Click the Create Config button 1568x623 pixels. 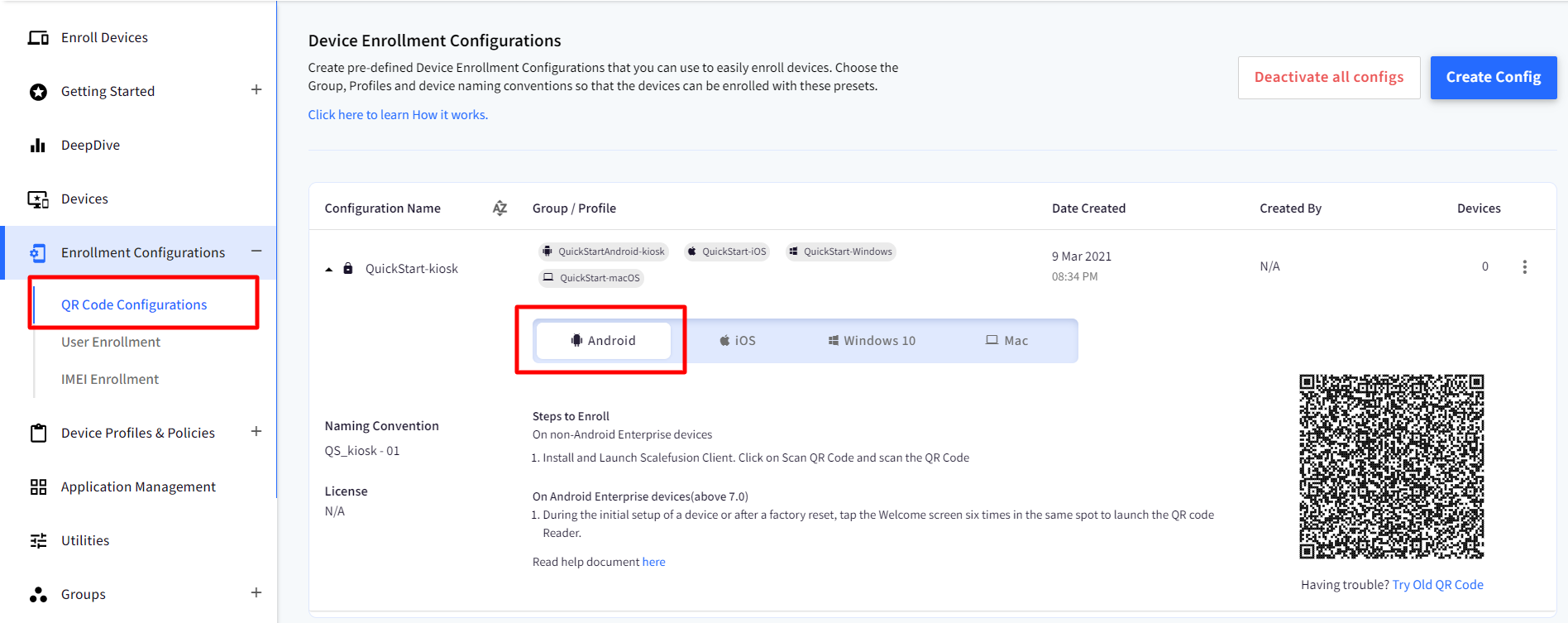(x=1493, y=78)
